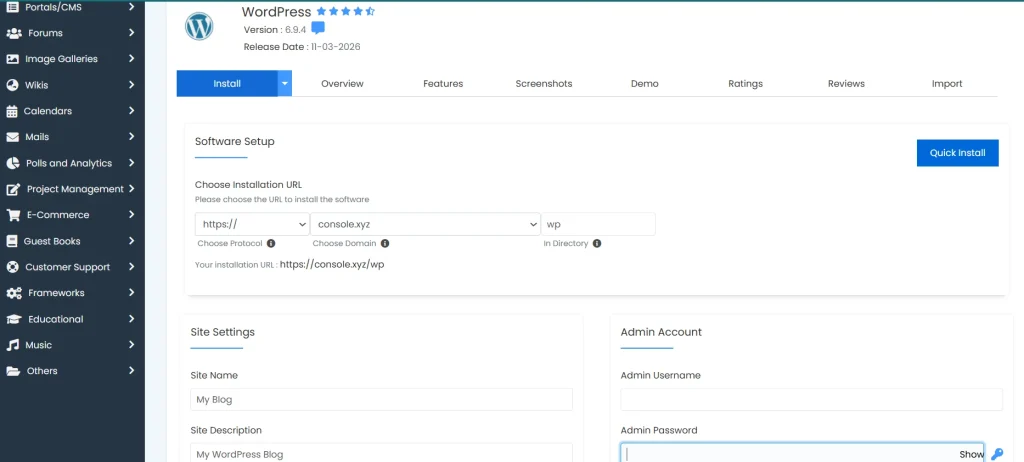Image resolution: width=1024 pixels, height=462 pixels.
Task: Click the Polls and Analytics pie icon
Action: click(x=12, y=163)
